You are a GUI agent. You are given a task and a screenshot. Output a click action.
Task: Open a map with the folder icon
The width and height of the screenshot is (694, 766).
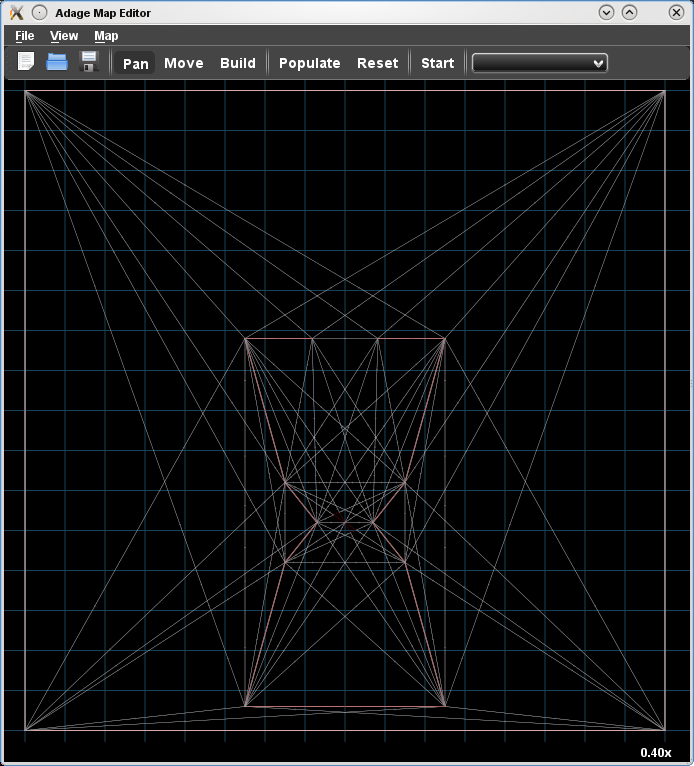pyautogui.click(x=57, y=62)
